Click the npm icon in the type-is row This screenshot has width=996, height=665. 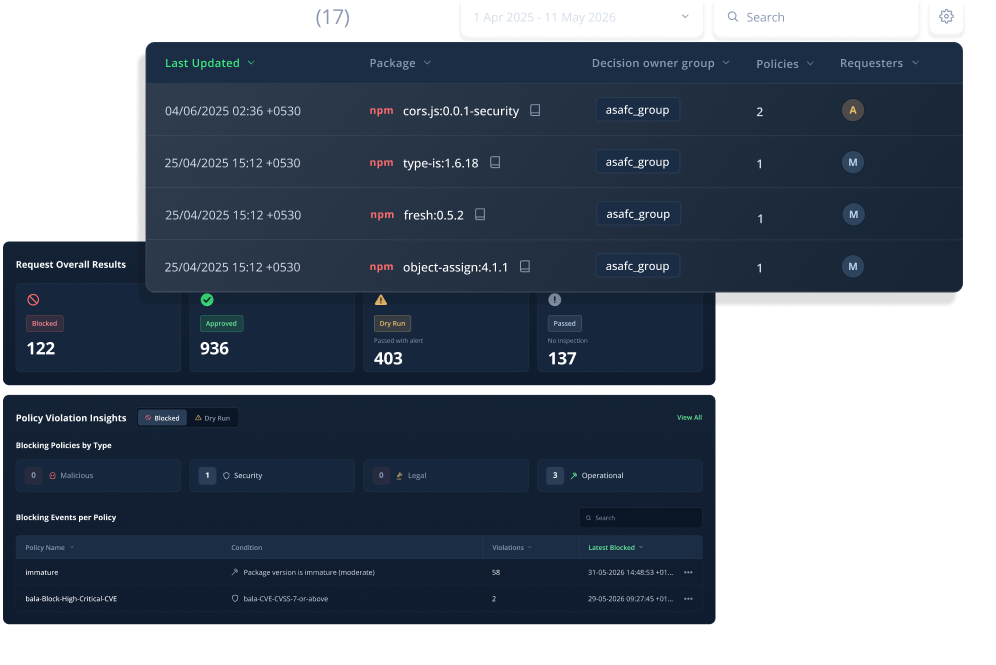tap(381, 163)
